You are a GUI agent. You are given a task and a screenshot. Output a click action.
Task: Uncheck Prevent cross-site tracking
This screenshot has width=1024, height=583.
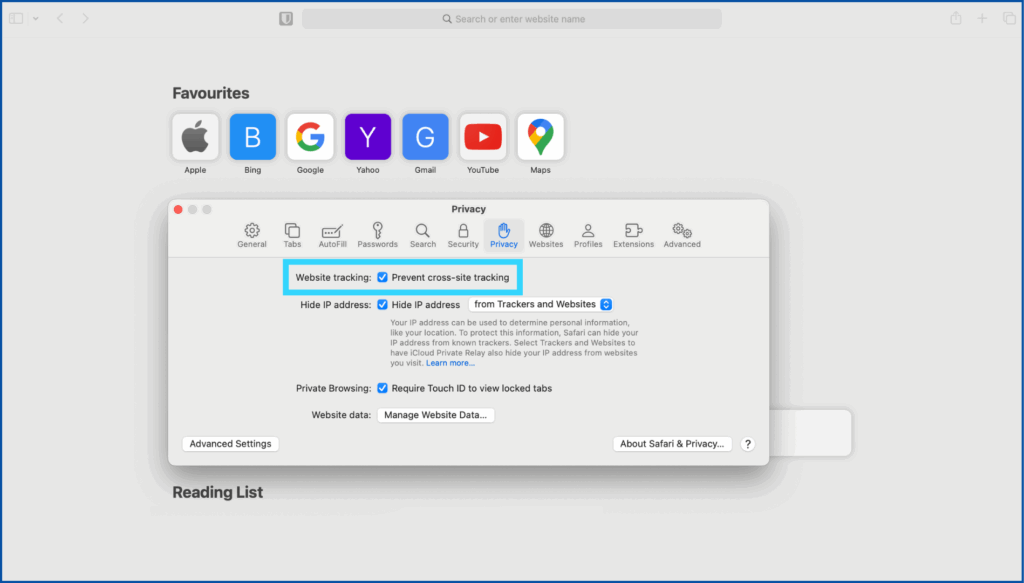pos(383,277)
